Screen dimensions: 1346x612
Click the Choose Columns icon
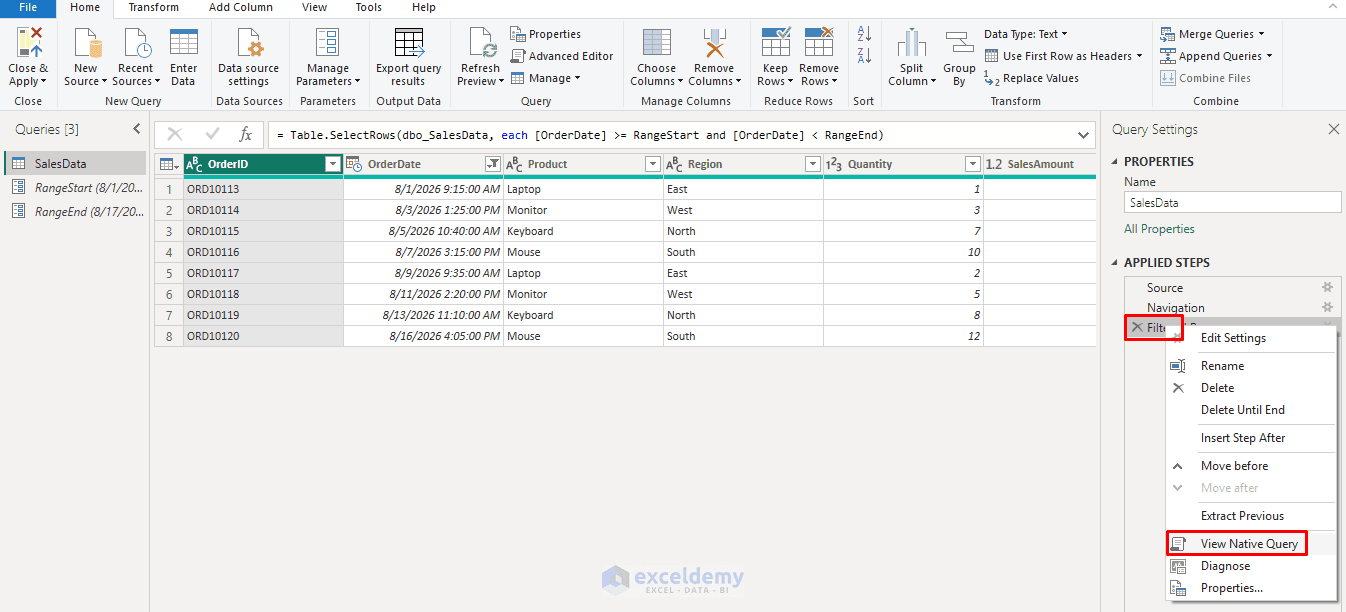(x=657, y=43)
